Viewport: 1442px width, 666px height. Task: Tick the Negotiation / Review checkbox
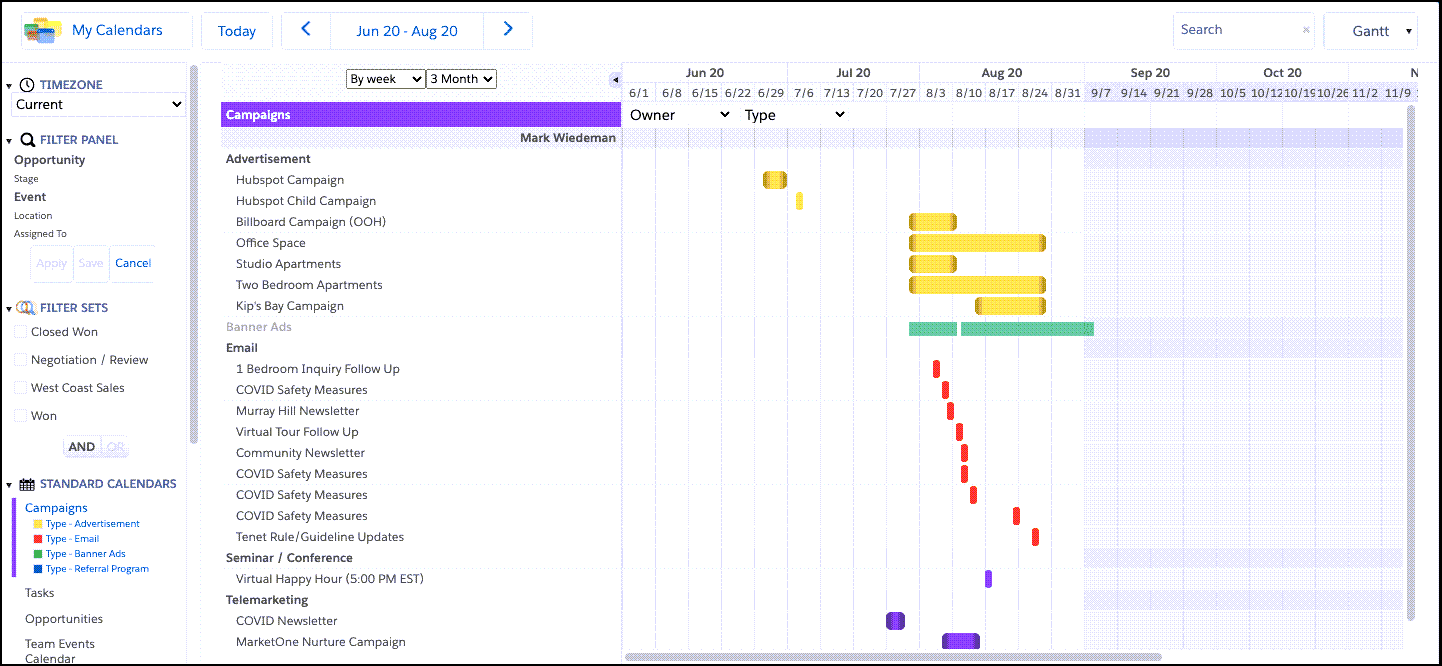[x=21, y=360]
